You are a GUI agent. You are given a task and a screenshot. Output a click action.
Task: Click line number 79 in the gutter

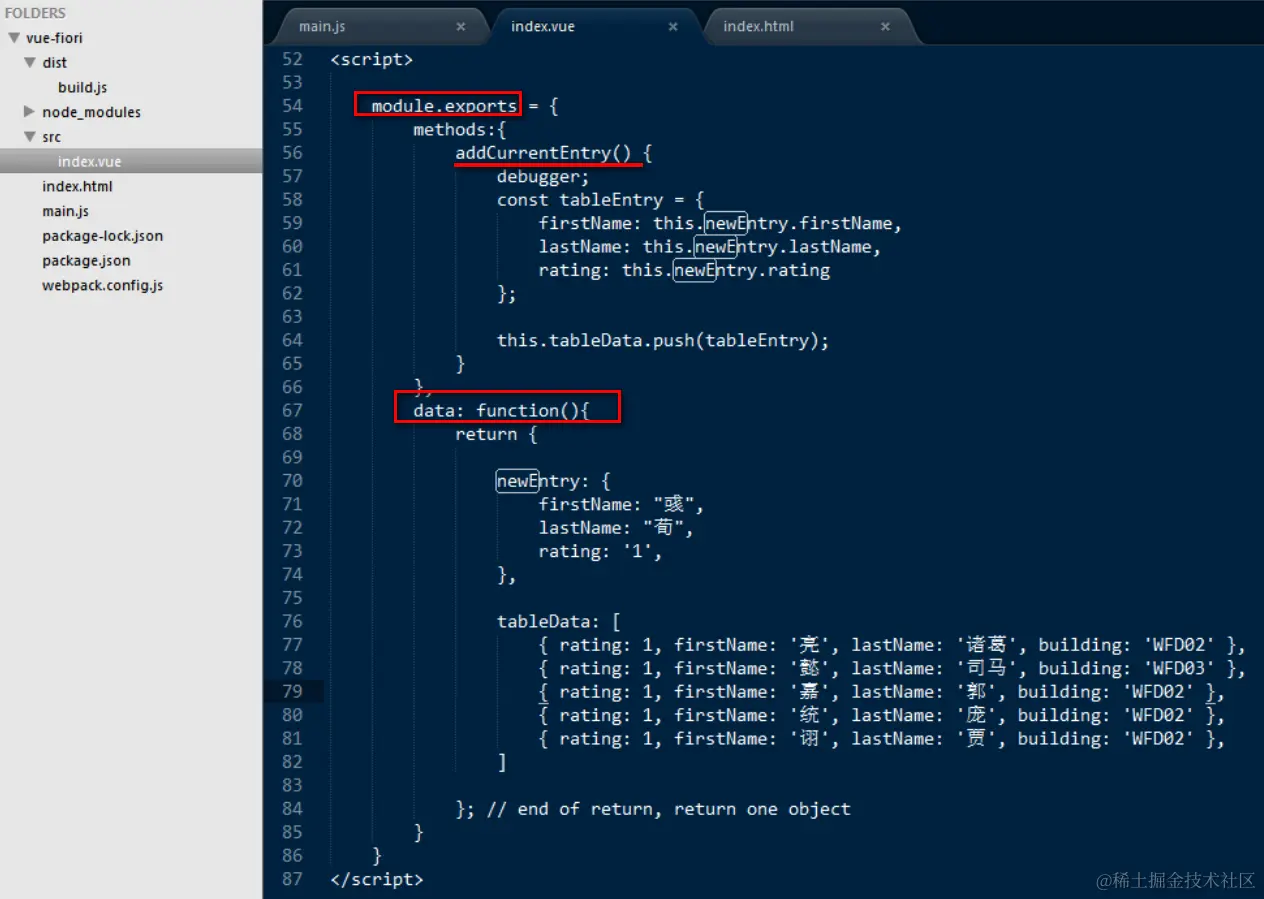click(292, 691)
